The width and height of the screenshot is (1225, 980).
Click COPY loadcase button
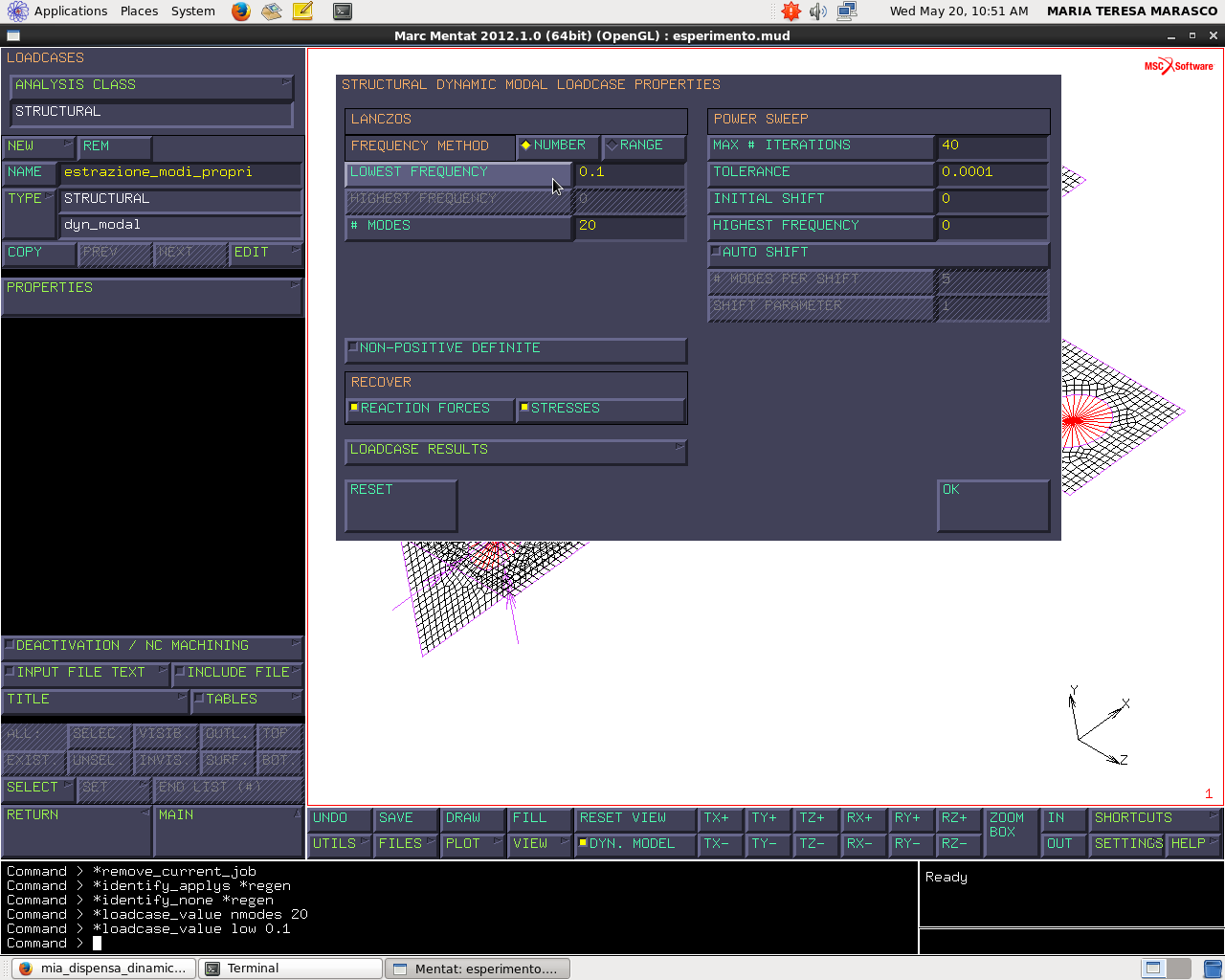coord(38,254)
